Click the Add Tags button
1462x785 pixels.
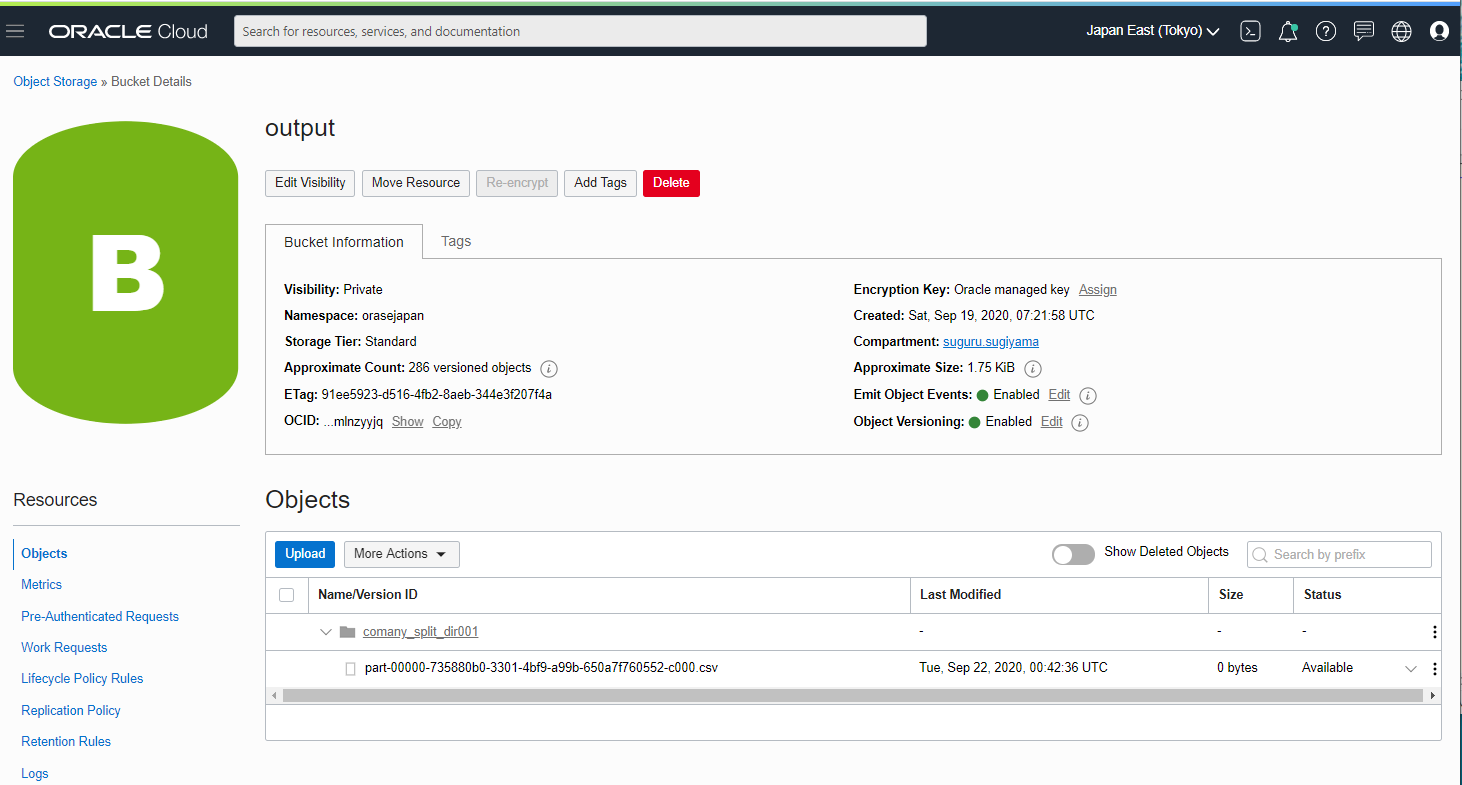click(x=600, y=183)
